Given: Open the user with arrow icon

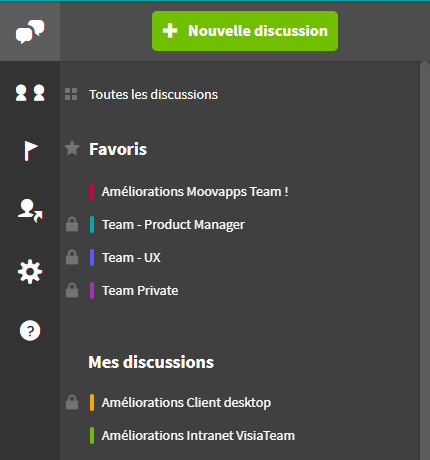Looking at the screenshot, I should (30, 211).
